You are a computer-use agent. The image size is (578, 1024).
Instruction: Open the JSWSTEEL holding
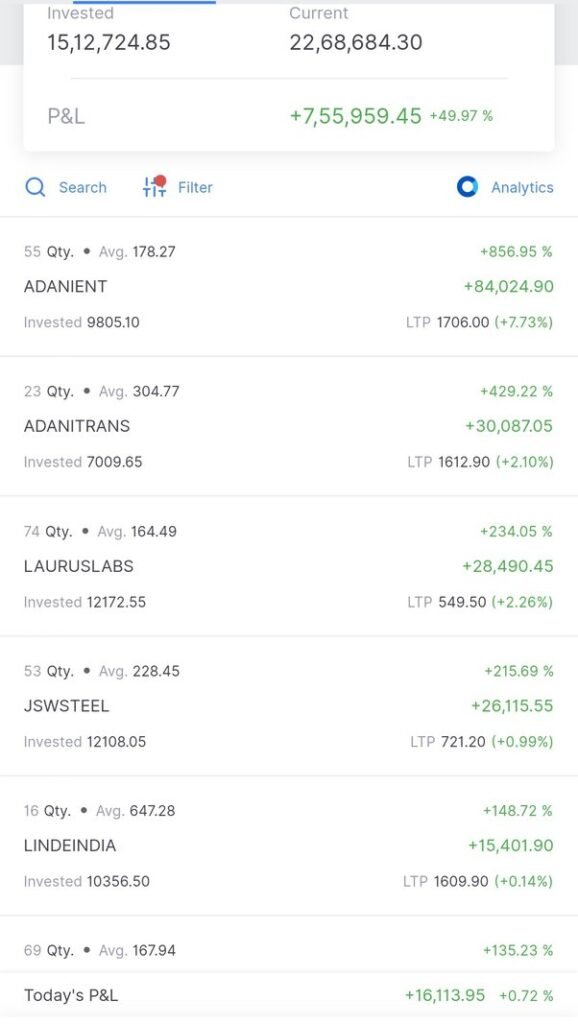click(289, 706)
